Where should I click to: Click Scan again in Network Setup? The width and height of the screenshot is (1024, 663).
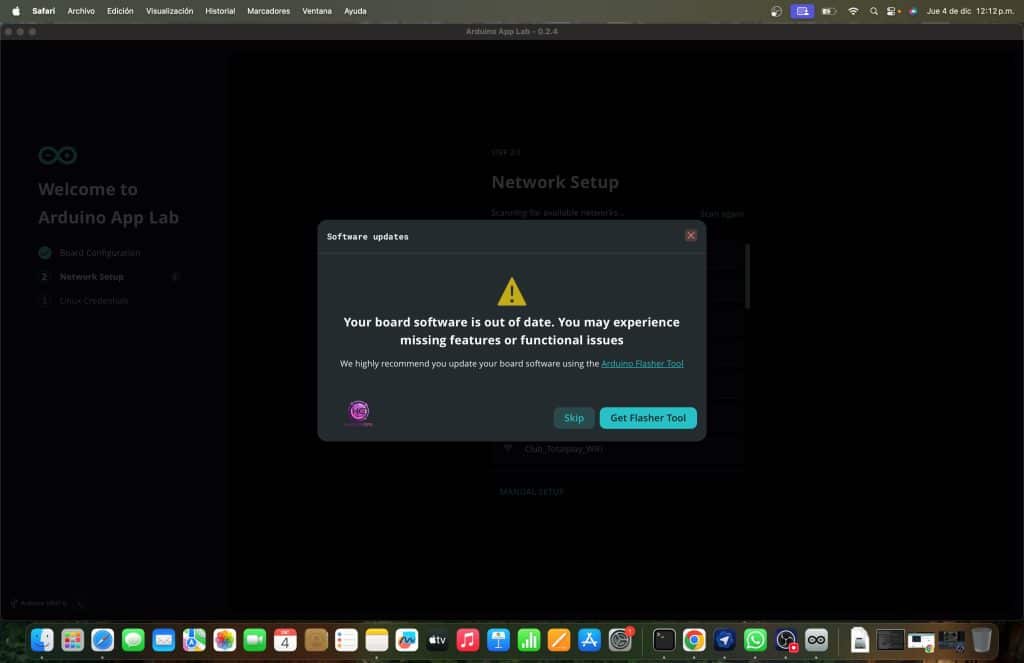[x=722, y=214]
